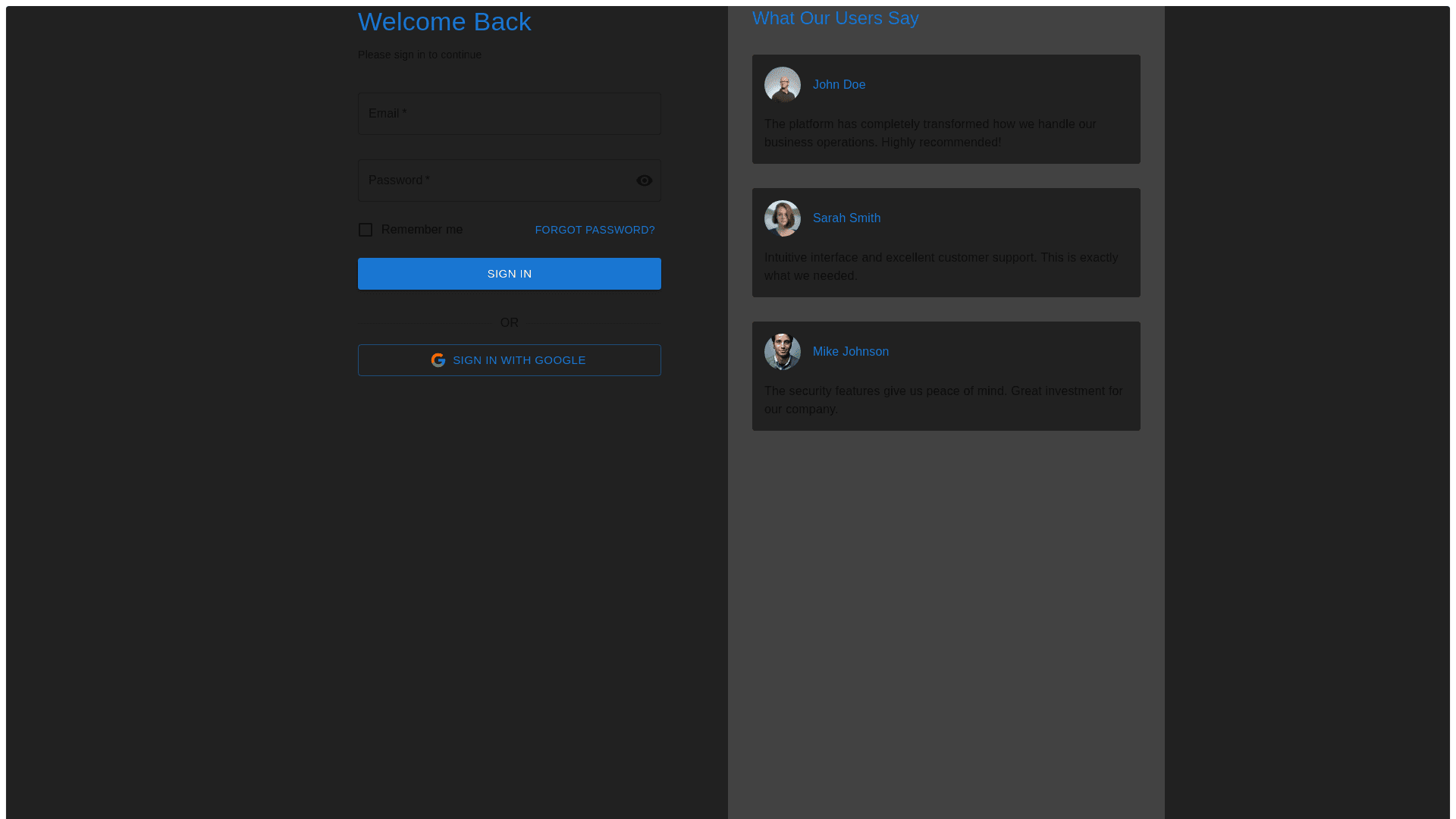Click the Remember me label text

click(x=422, y=230)
